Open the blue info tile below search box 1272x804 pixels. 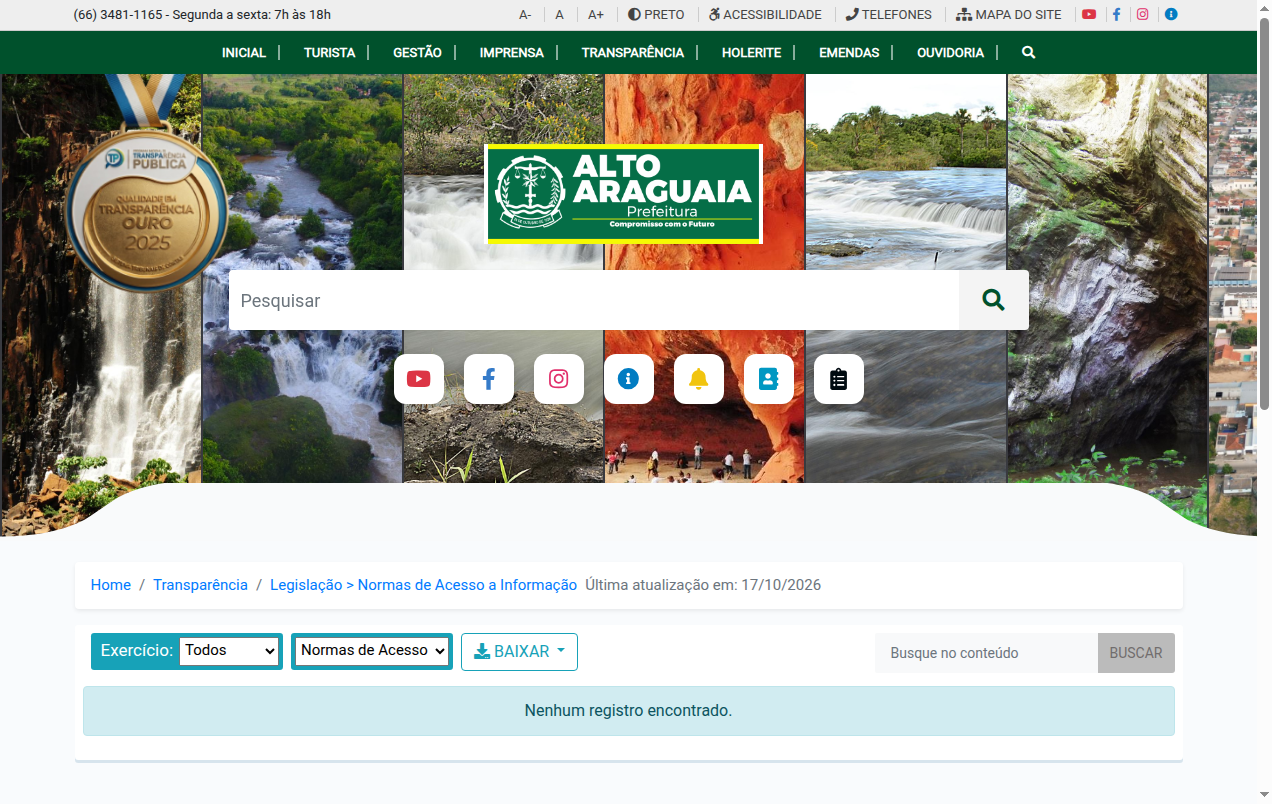[x=629, y=379]
